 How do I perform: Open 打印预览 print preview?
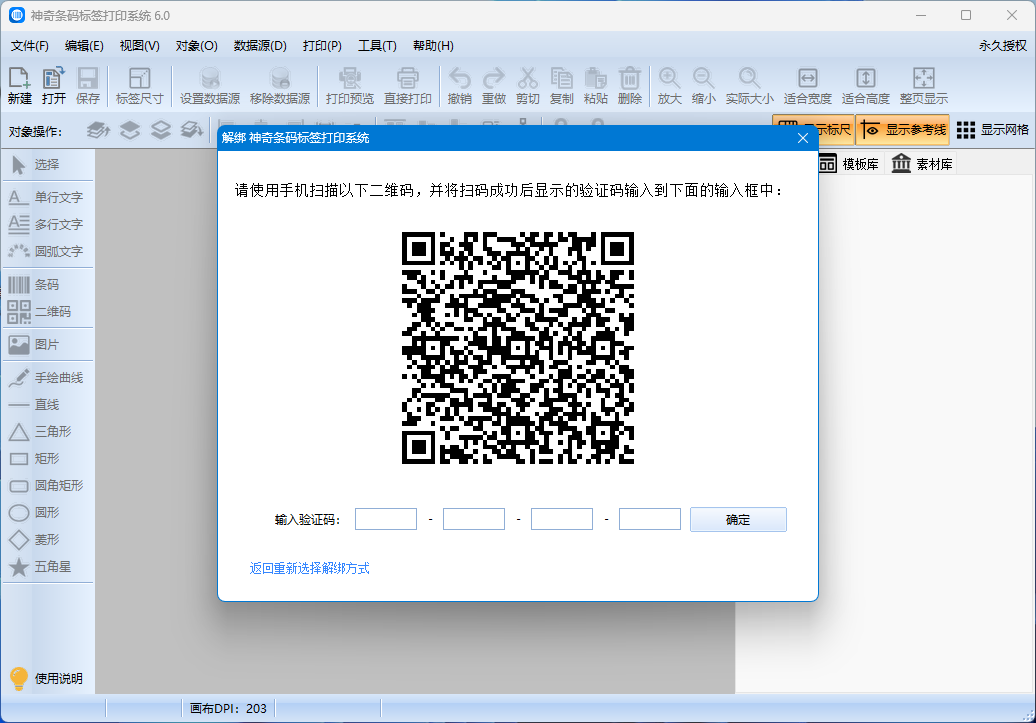(x=350, y=86)
